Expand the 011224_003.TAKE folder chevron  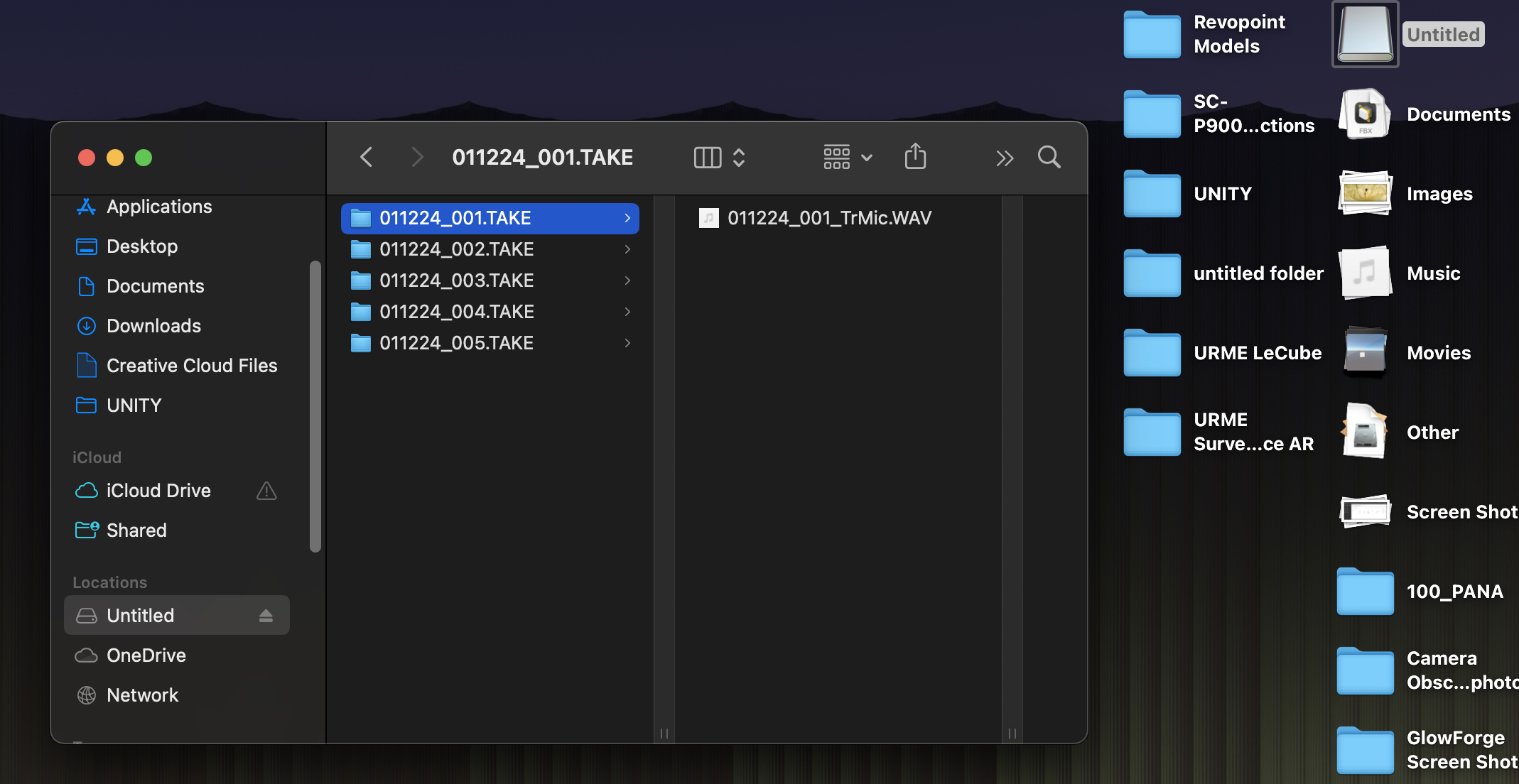[x=627, y=281]
